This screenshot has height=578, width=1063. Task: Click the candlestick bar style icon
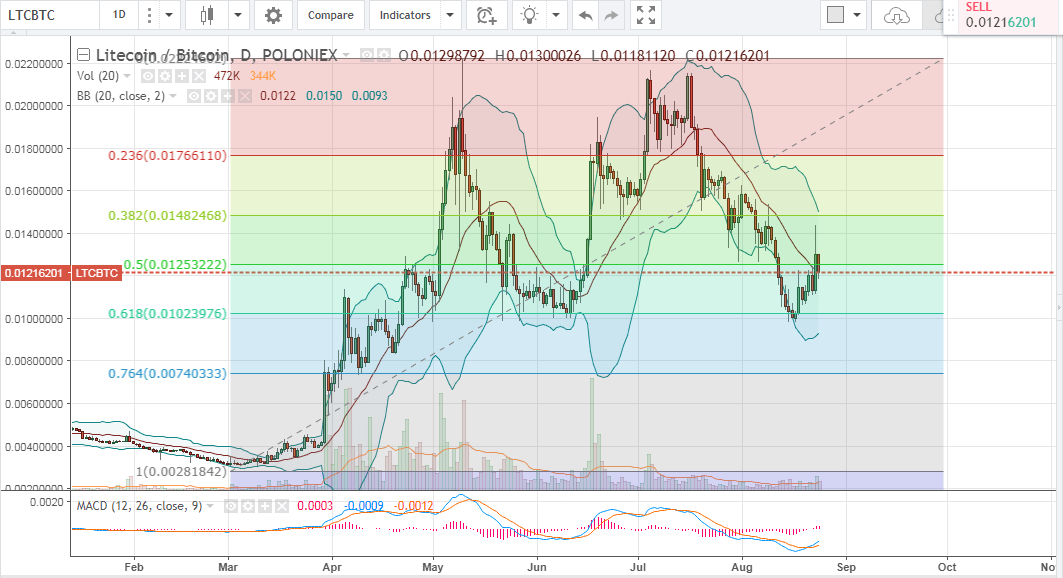click(207, 15)
